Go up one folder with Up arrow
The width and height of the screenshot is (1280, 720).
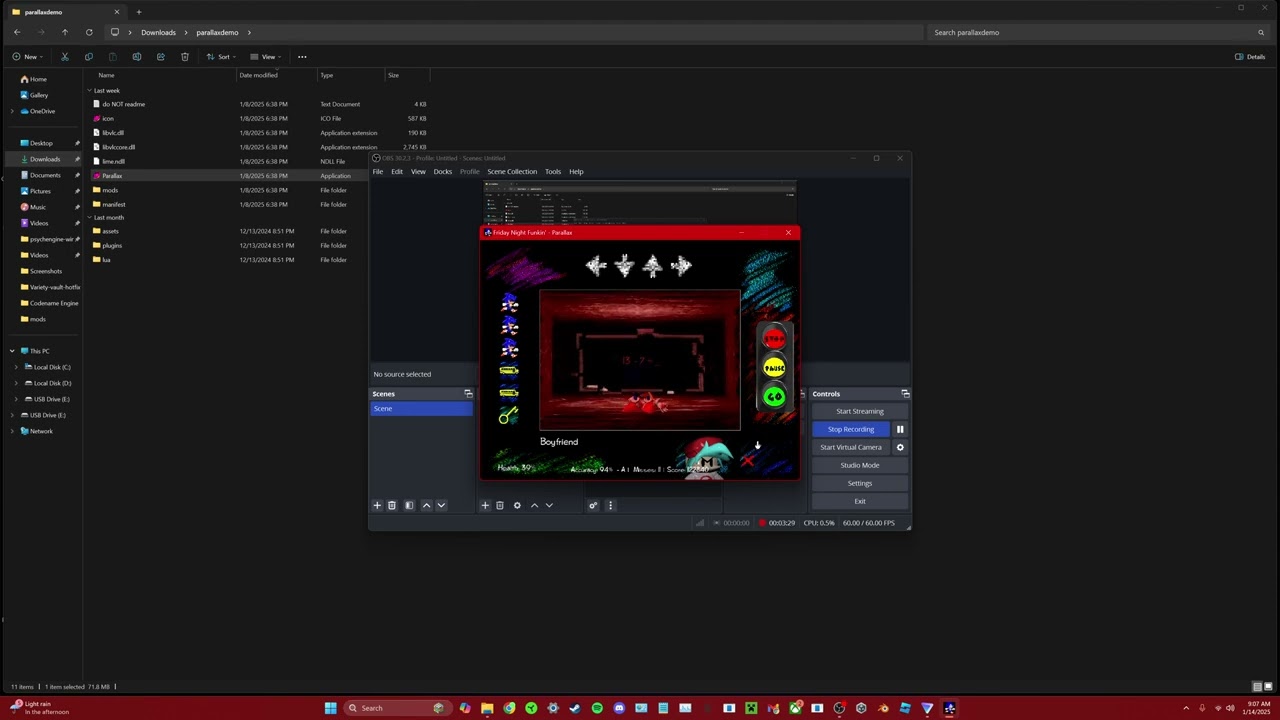pyautogui.click(x=65, y=32)
